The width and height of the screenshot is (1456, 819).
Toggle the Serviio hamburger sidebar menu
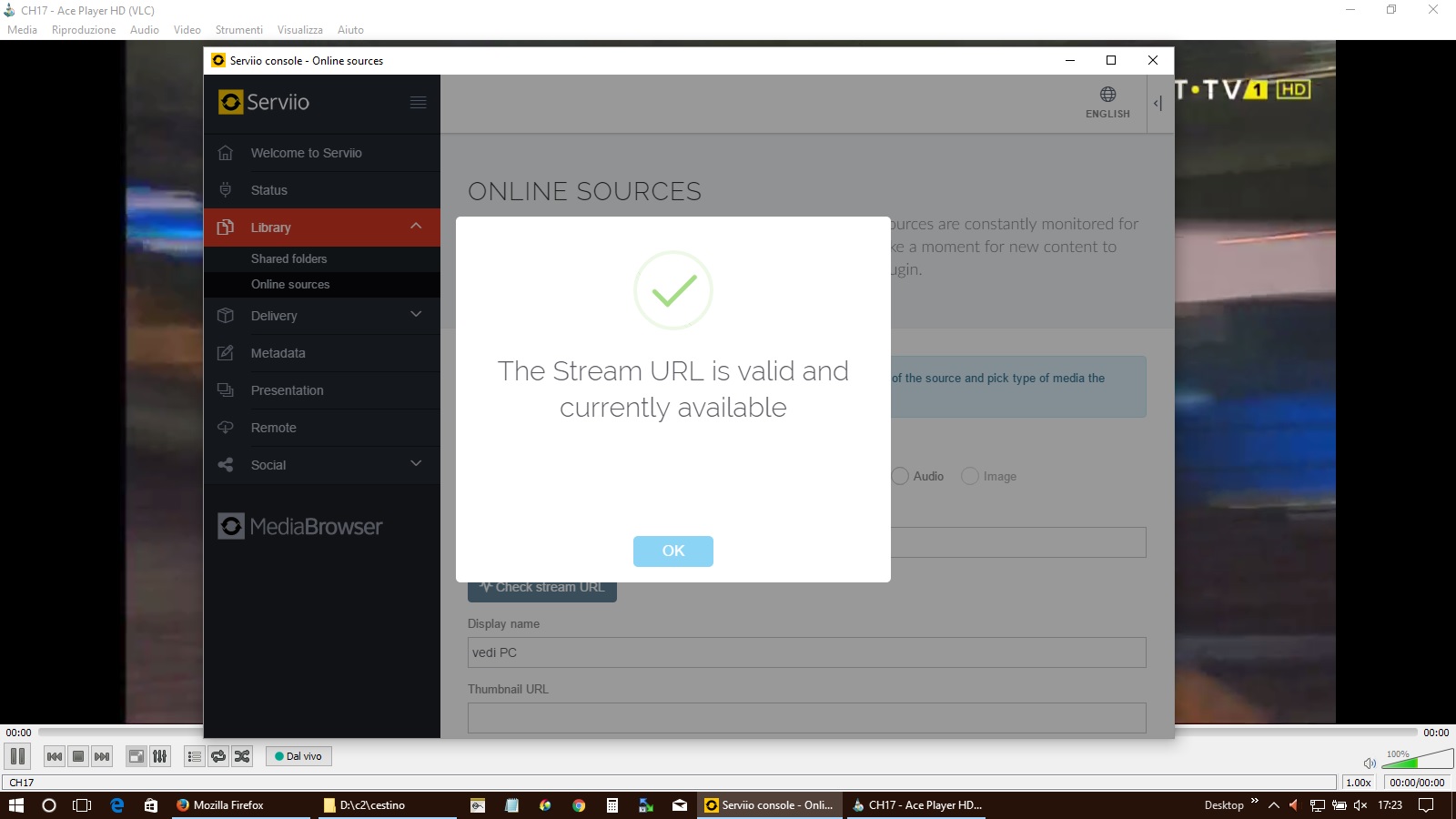[418, 102]
